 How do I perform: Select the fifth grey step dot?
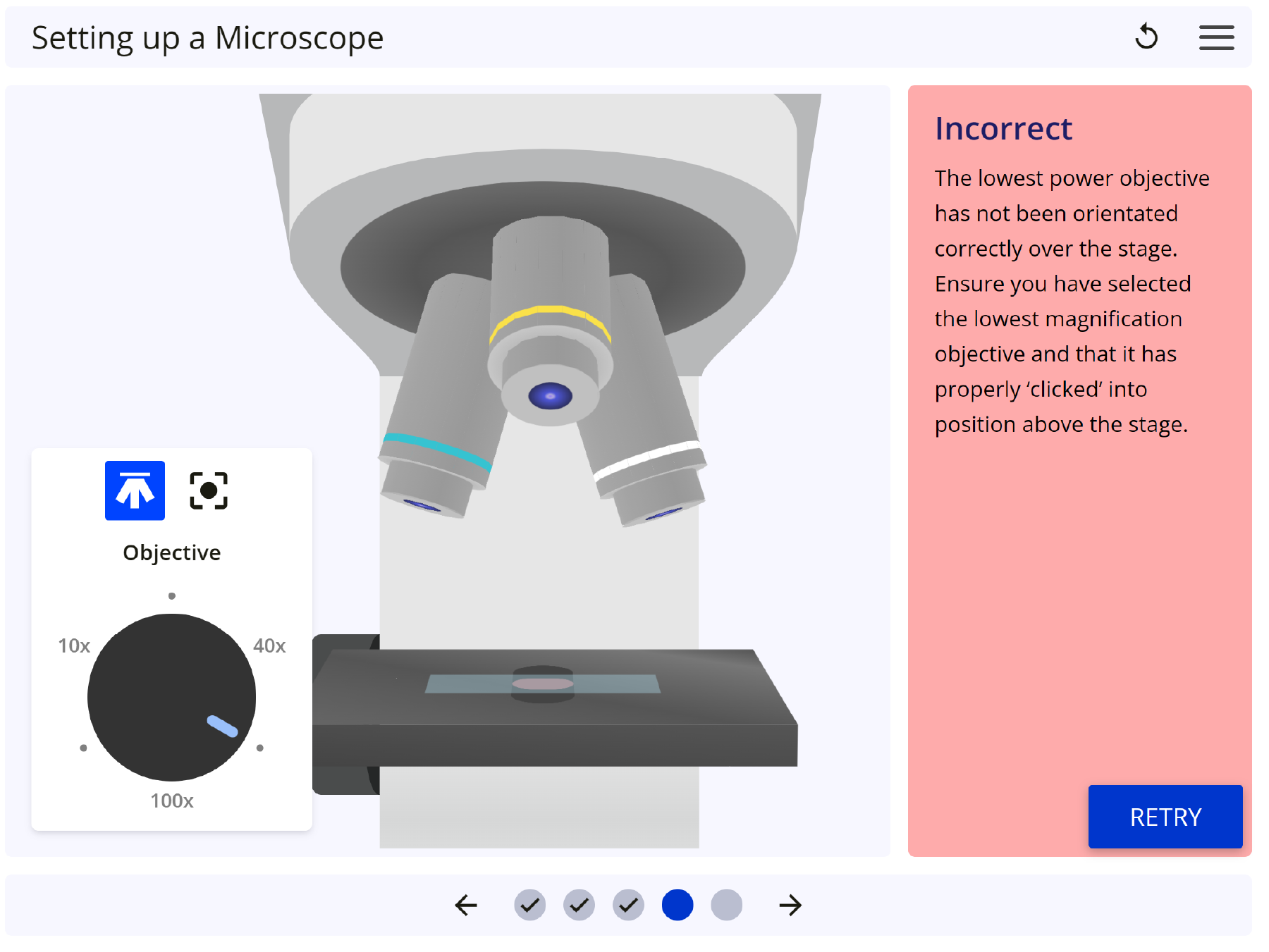click(727, 905)
